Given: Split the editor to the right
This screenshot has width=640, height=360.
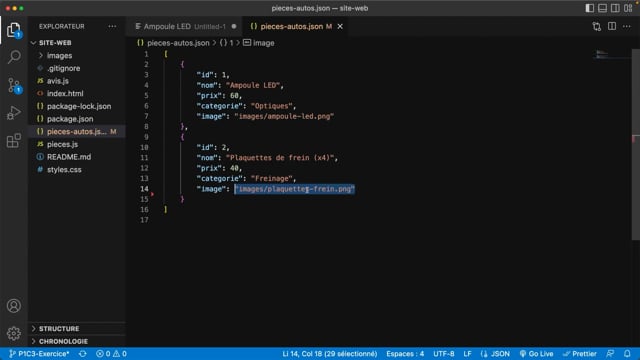Looking at the screenshot, I should 612,27.
